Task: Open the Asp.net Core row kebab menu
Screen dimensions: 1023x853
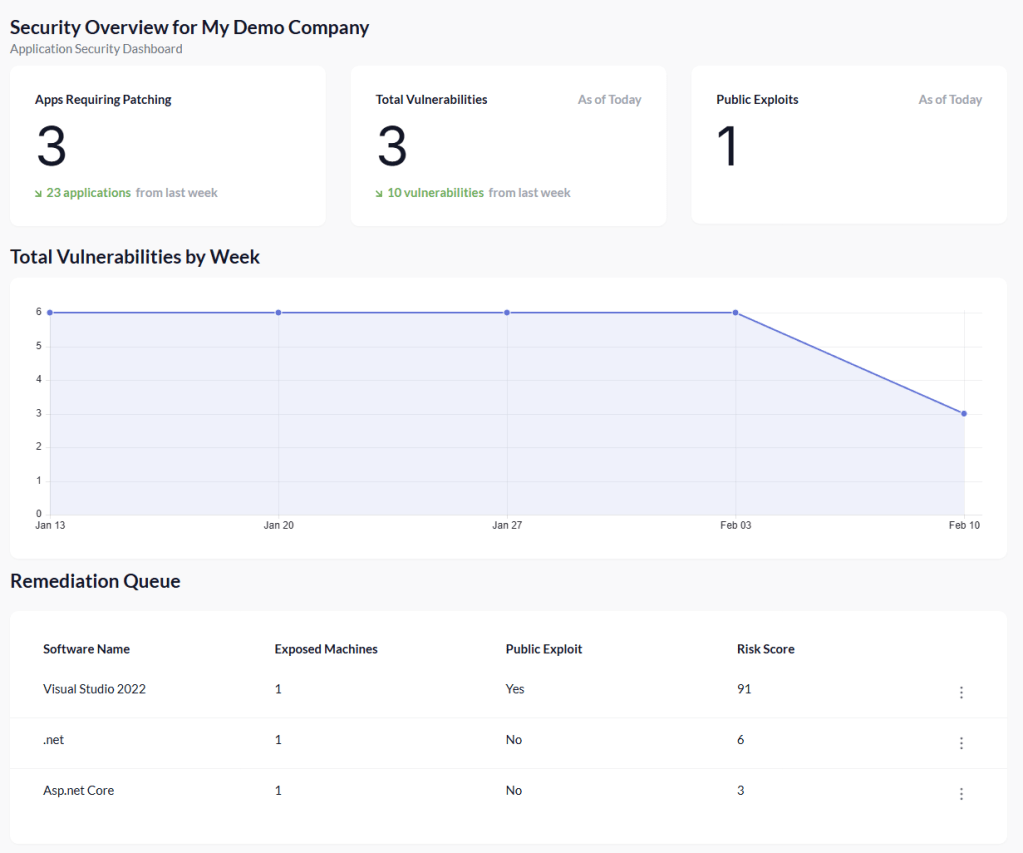Action: [961, 794]
